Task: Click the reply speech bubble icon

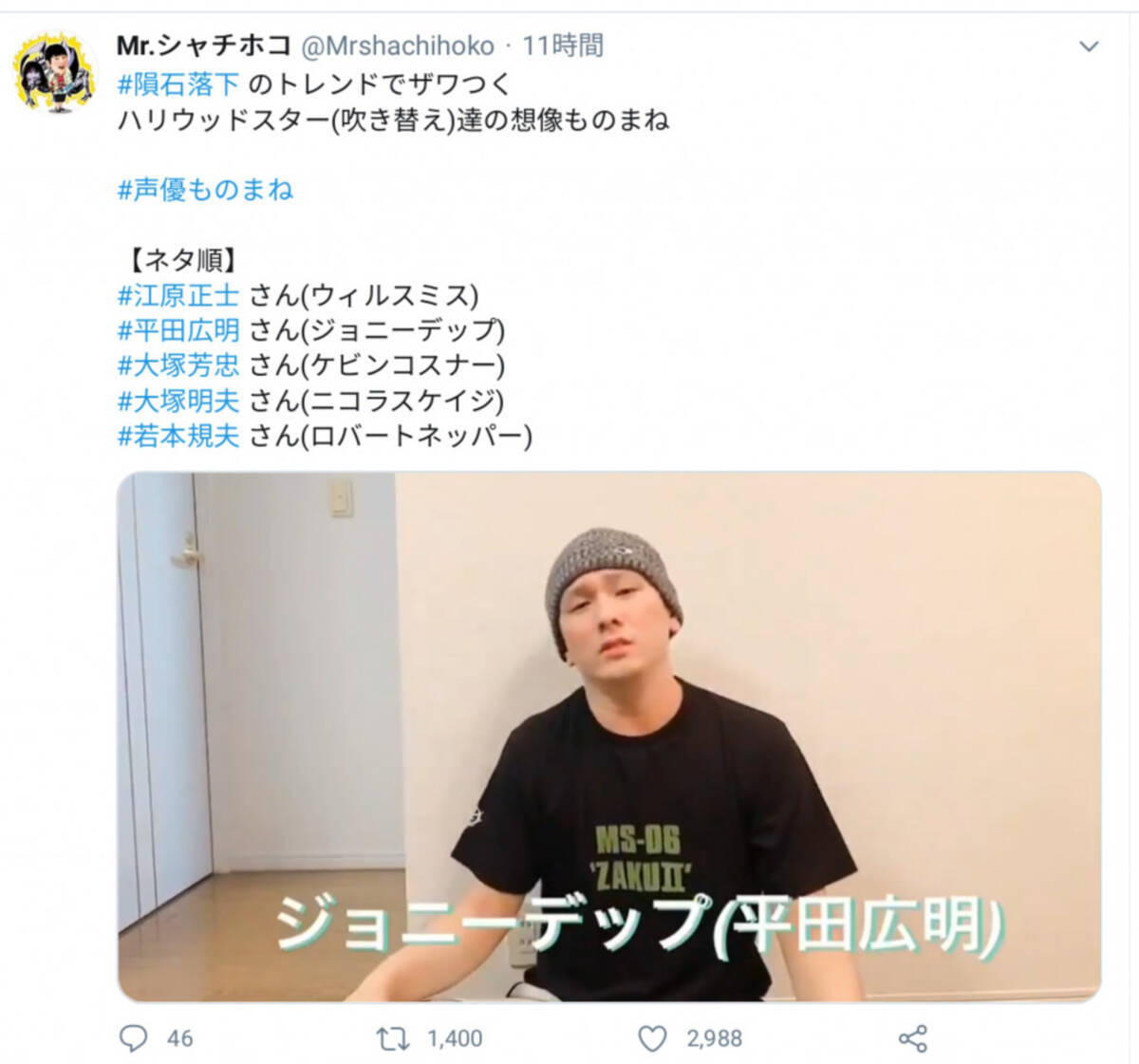Action: point(133,1038)
